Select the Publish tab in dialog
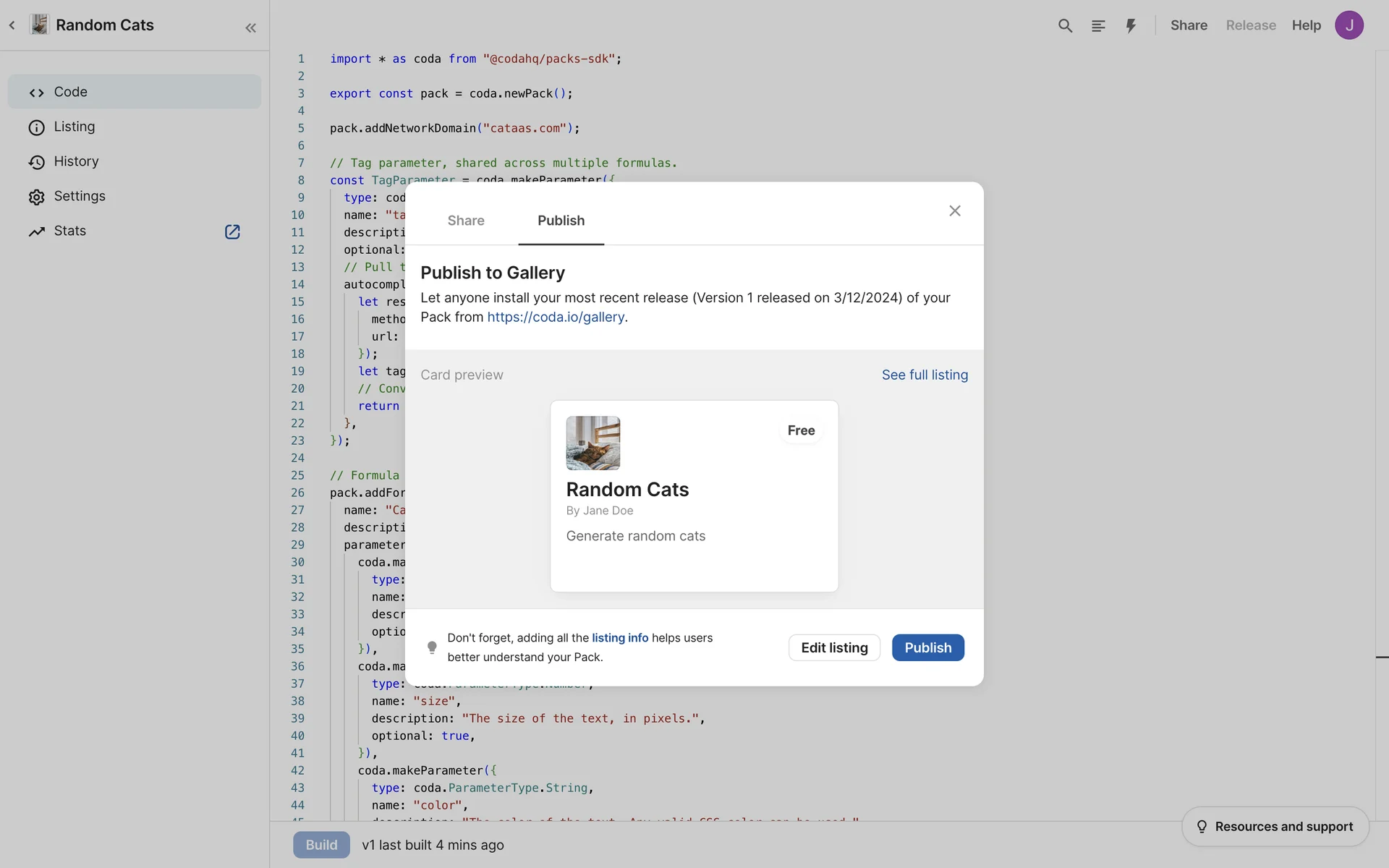 561,221
